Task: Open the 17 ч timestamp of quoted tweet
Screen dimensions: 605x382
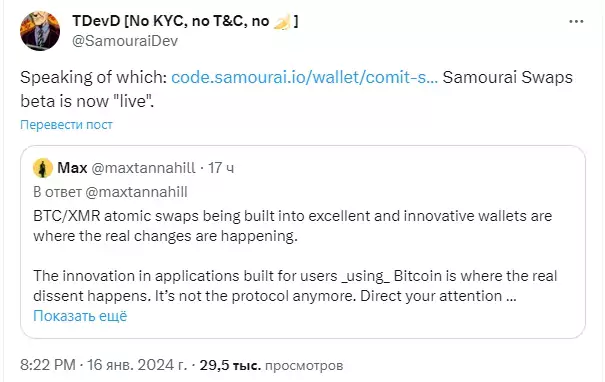Action: coord(221,168)
